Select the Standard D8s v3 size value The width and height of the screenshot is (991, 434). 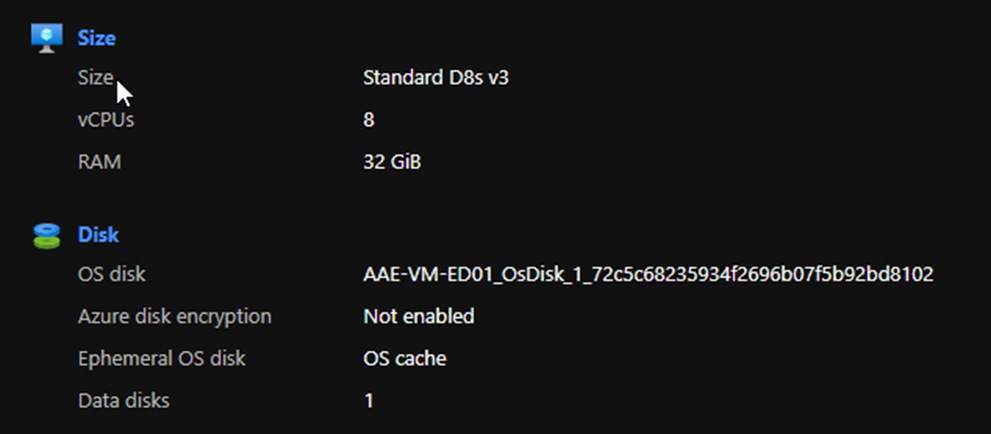[436, 78]
